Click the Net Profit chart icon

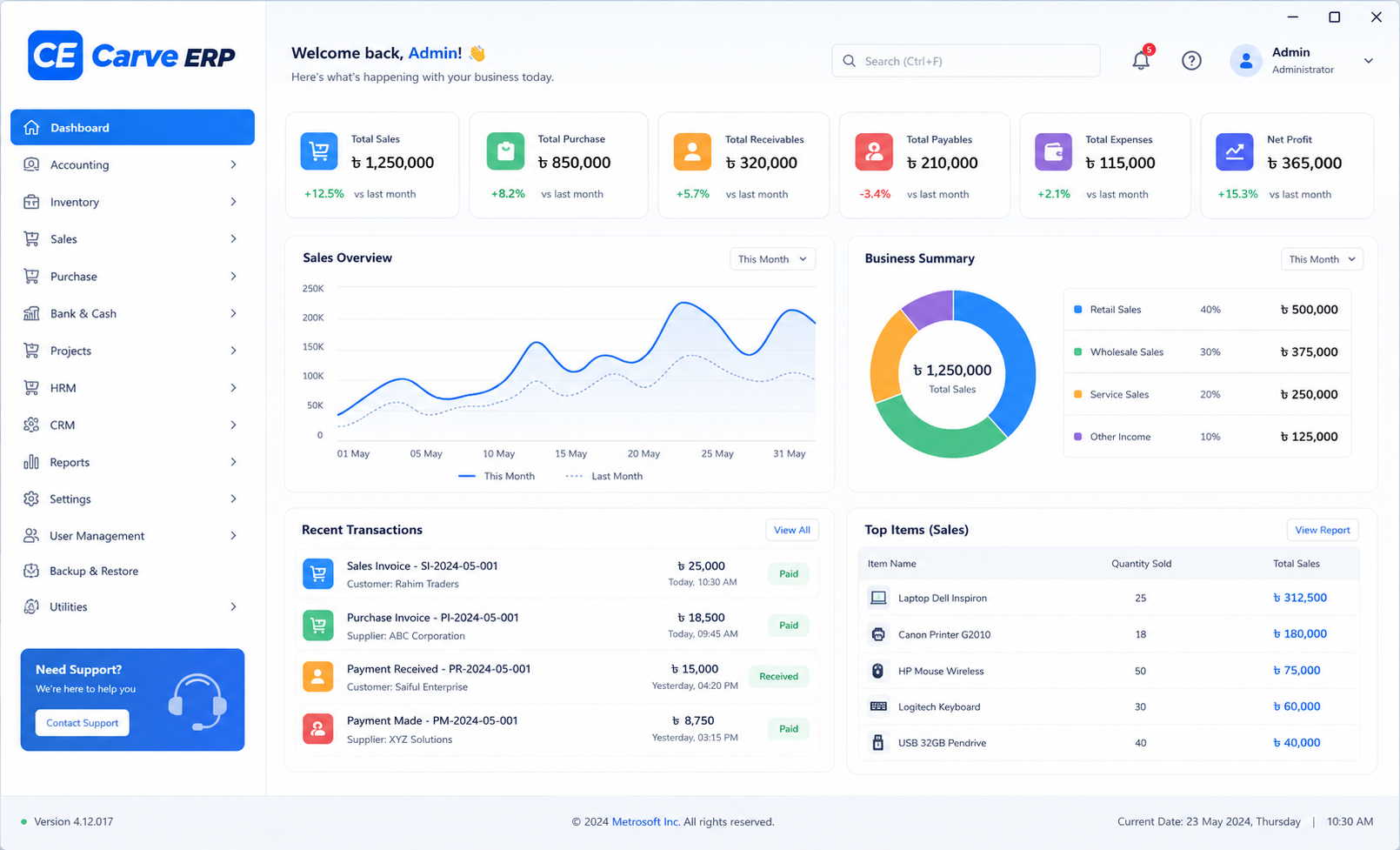1235,151
